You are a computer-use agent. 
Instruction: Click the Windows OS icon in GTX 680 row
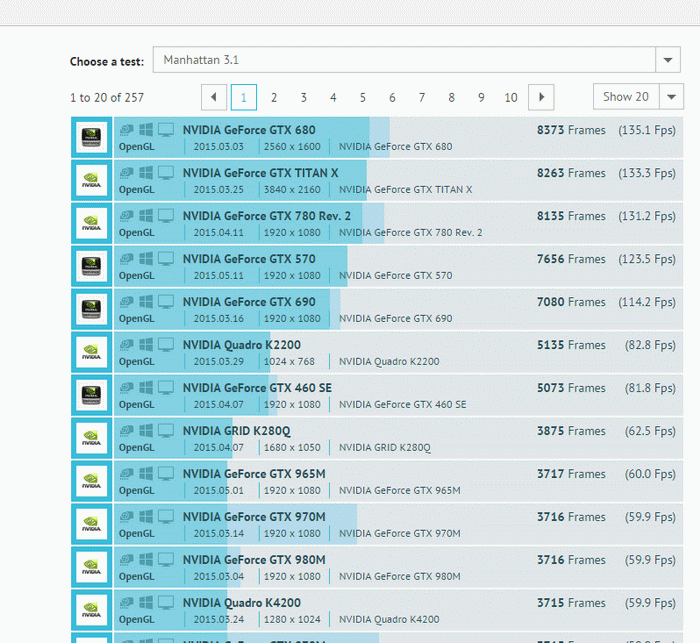[146, 129]
